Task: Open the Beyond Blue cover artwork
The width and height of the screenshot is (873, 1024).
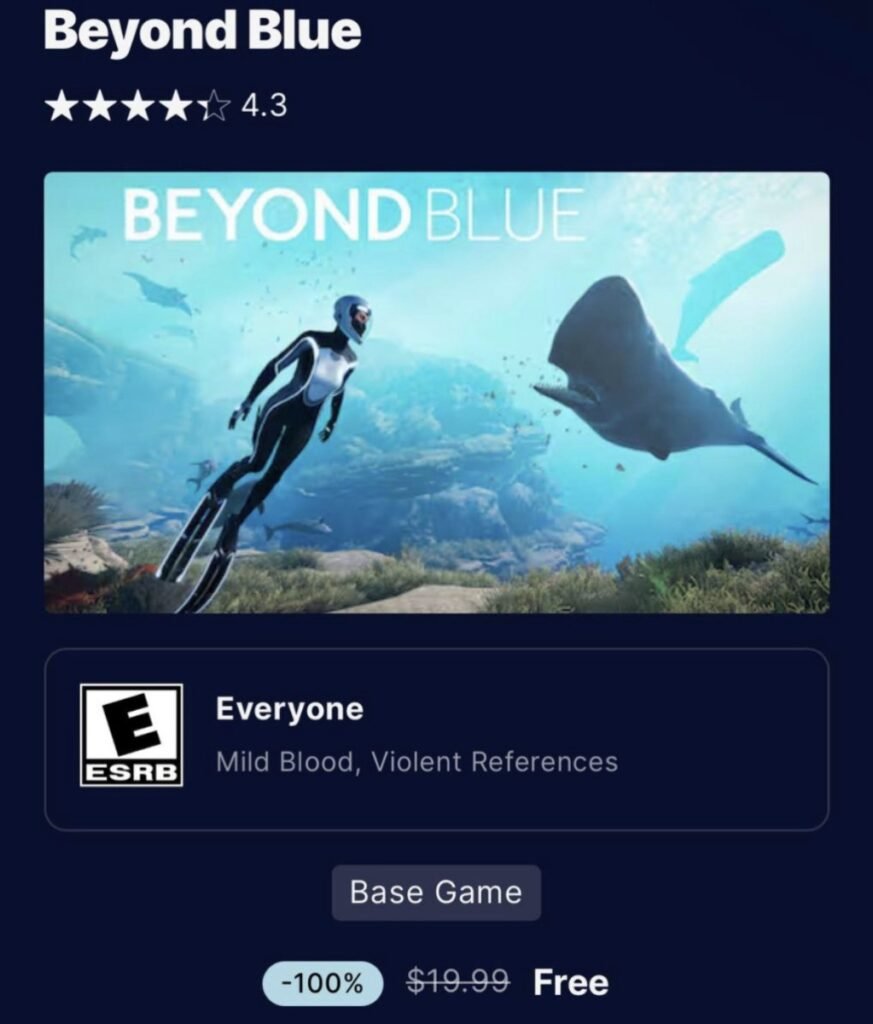Action: [x=437, y=392]
